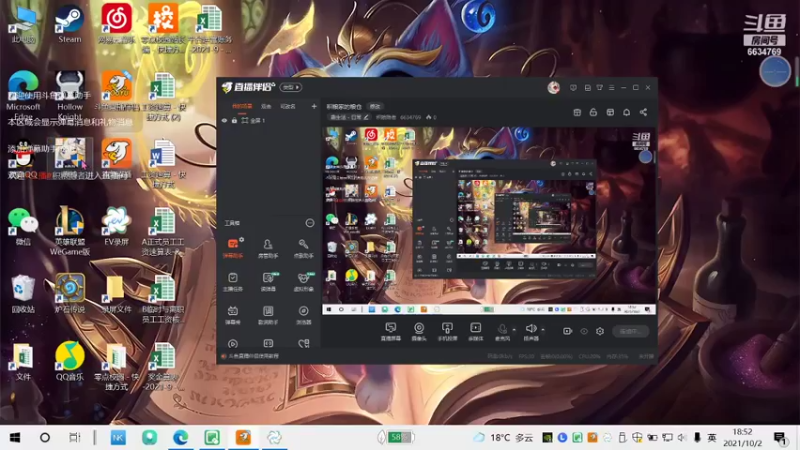The image size is (800, 450).
Task: Open the QQ音乐 desktop shortcut
Action: (x=70, y=361)
